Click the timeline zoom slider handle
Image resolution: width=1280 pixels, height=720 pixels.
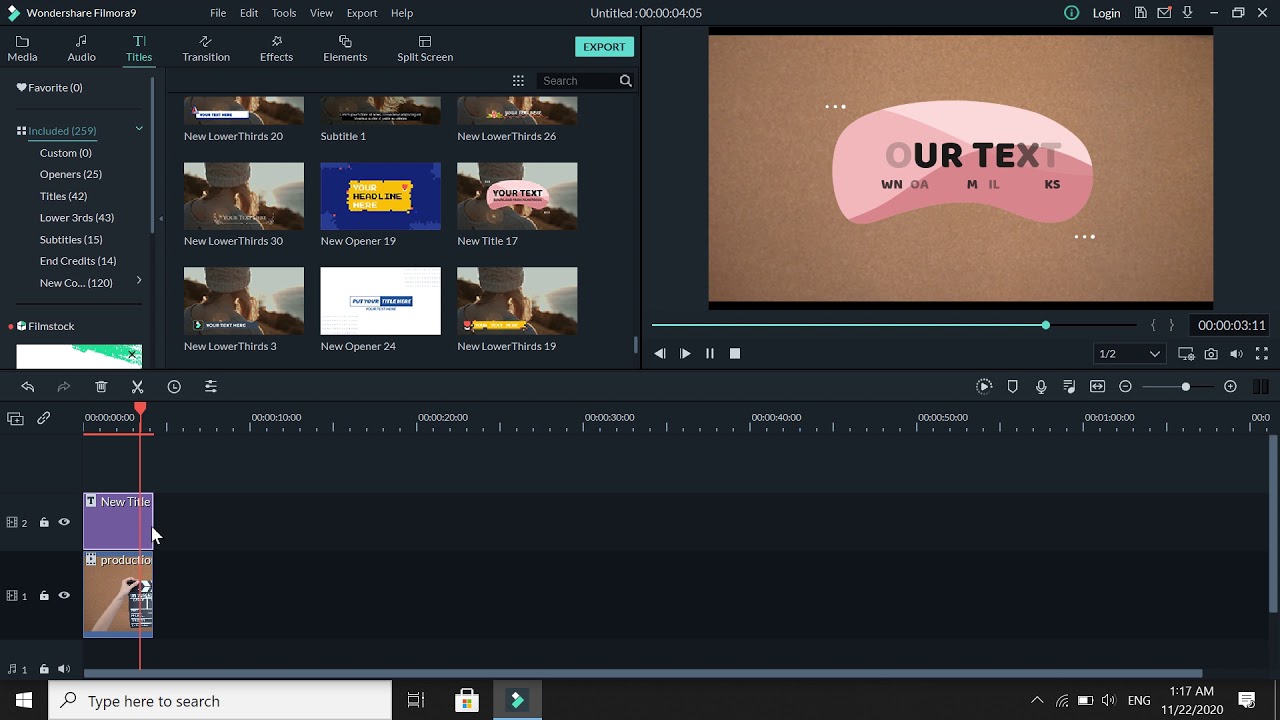click(x=1186, y=387)
